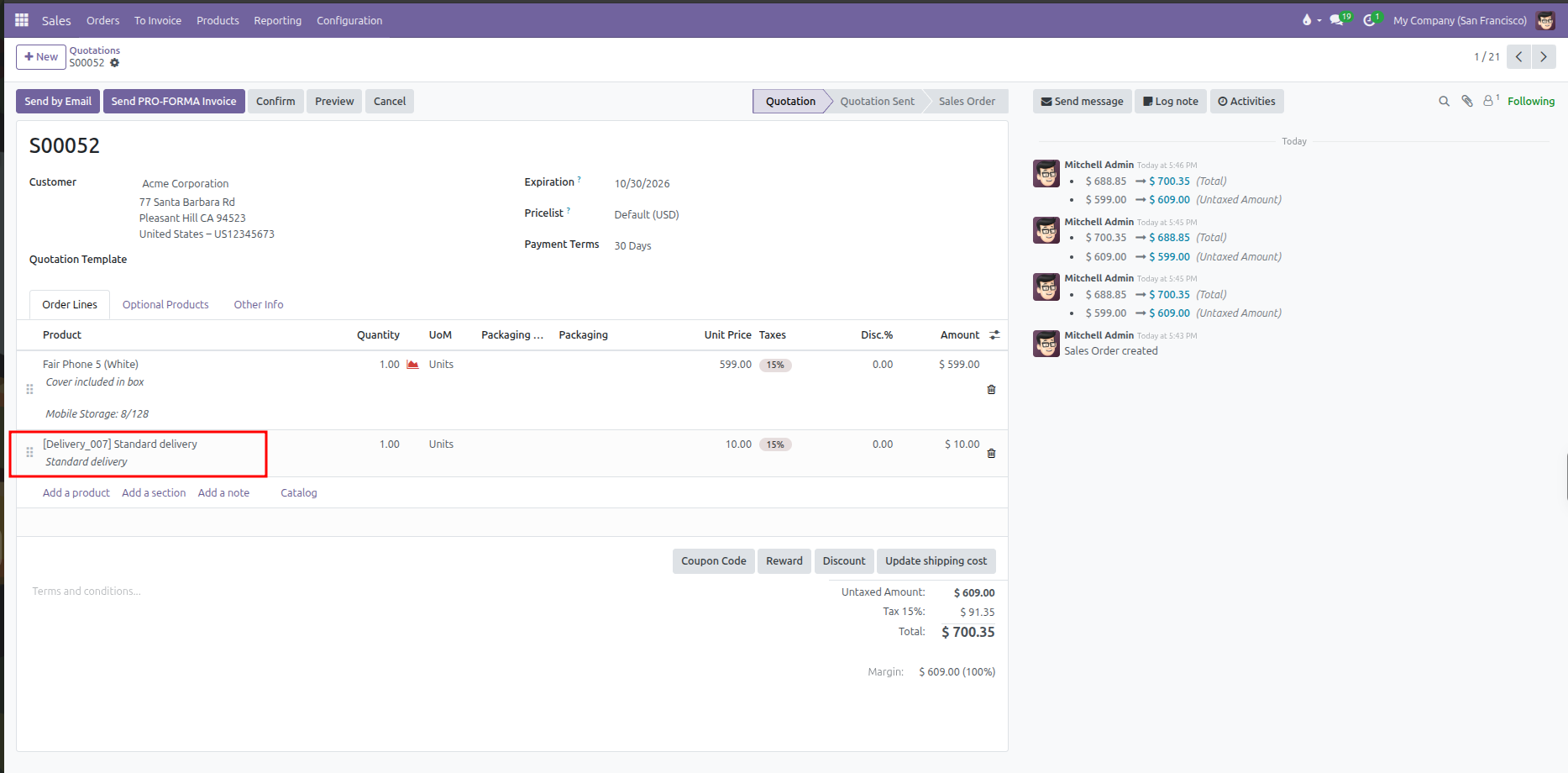Switch to the Optional Products tab
This screenshot has height=773, width=1568.
165,305
